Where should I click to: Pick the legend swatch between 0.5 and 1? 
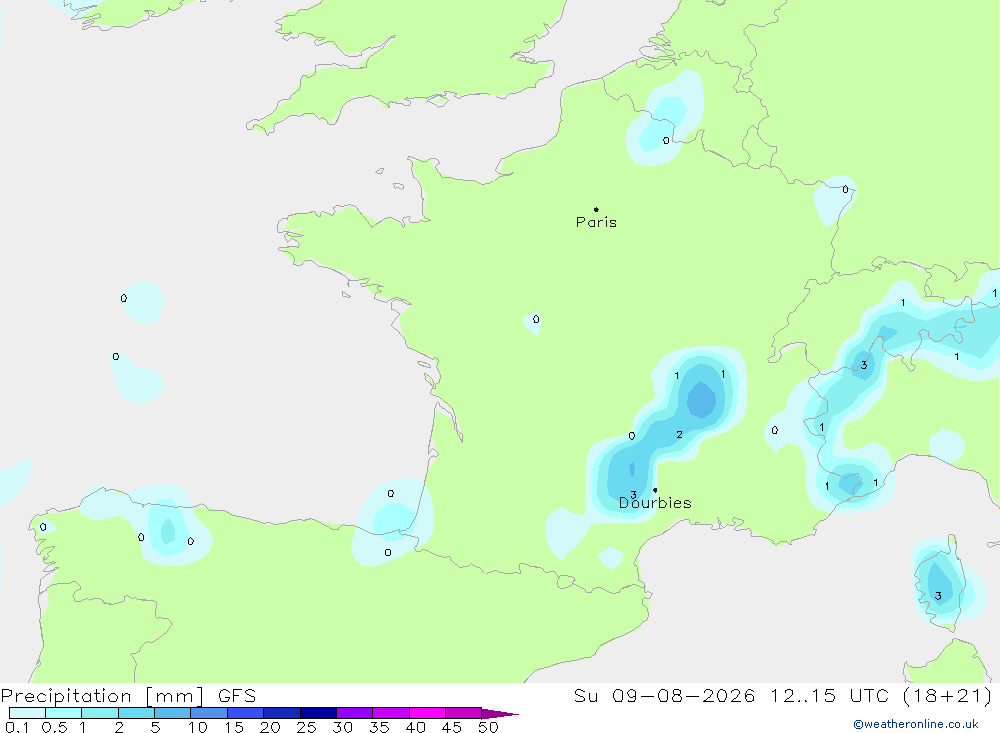[x=63, y=713]
